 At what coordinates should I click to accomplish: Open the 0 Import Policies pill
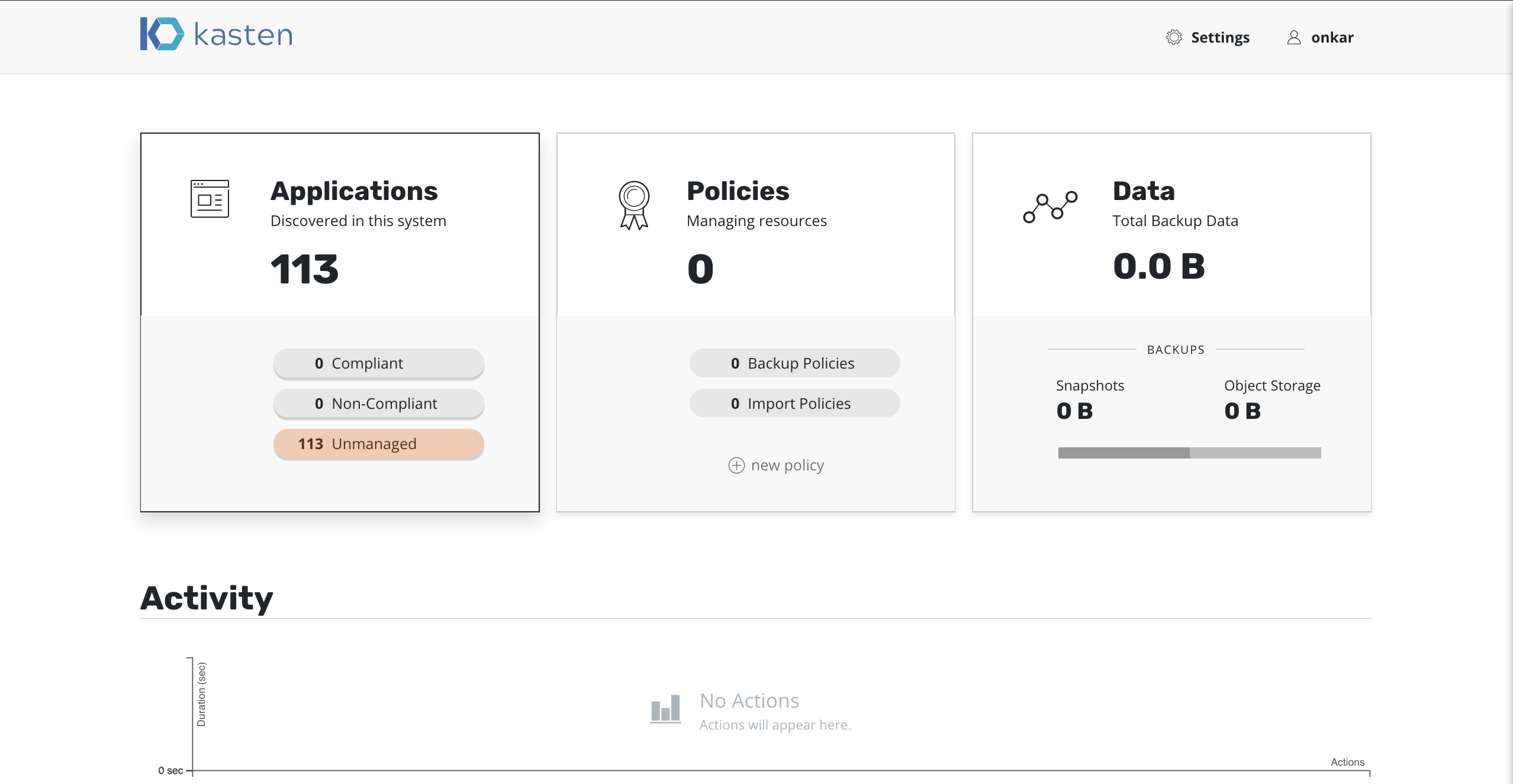coord(794,404)
